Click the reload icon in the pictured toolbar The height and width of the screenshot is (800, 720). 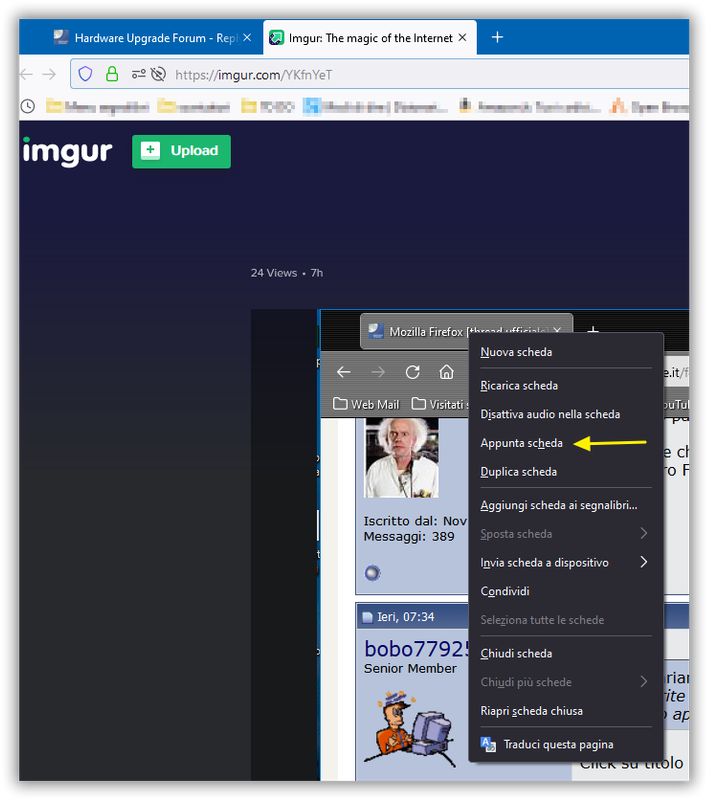412,372
